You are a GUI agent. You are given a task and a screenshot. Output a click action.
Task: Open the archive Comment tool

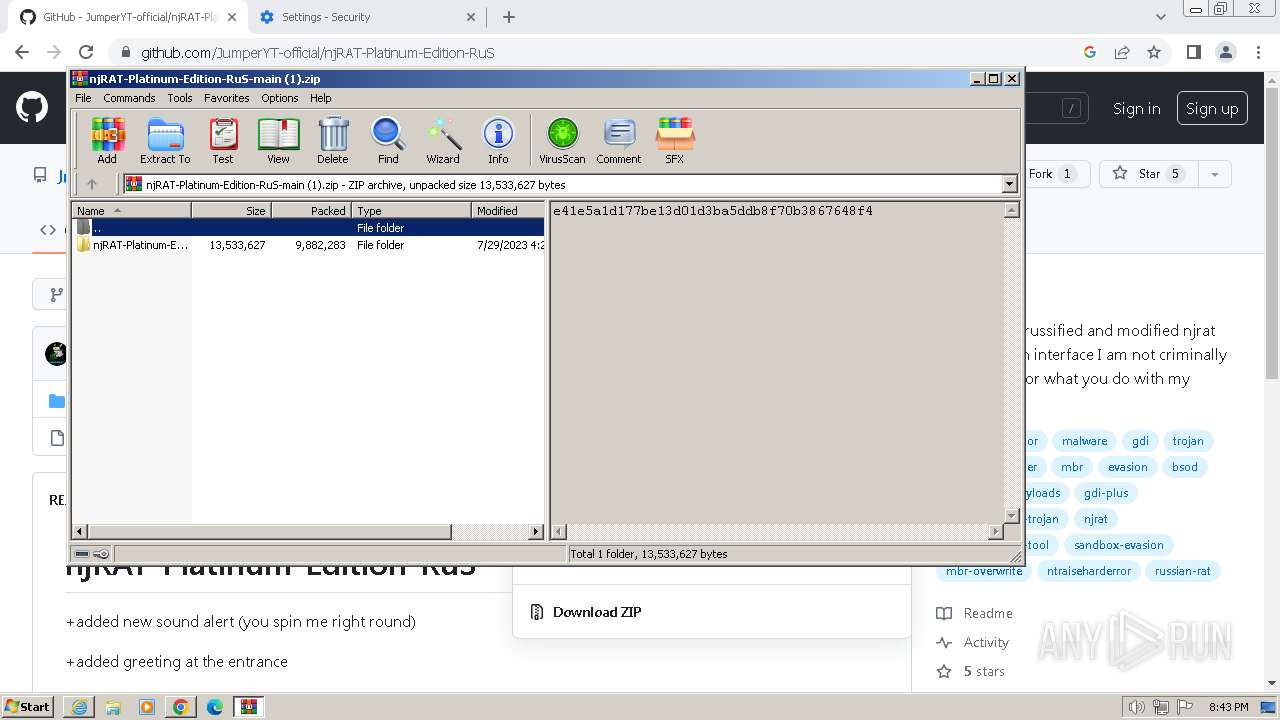point(619,140)
